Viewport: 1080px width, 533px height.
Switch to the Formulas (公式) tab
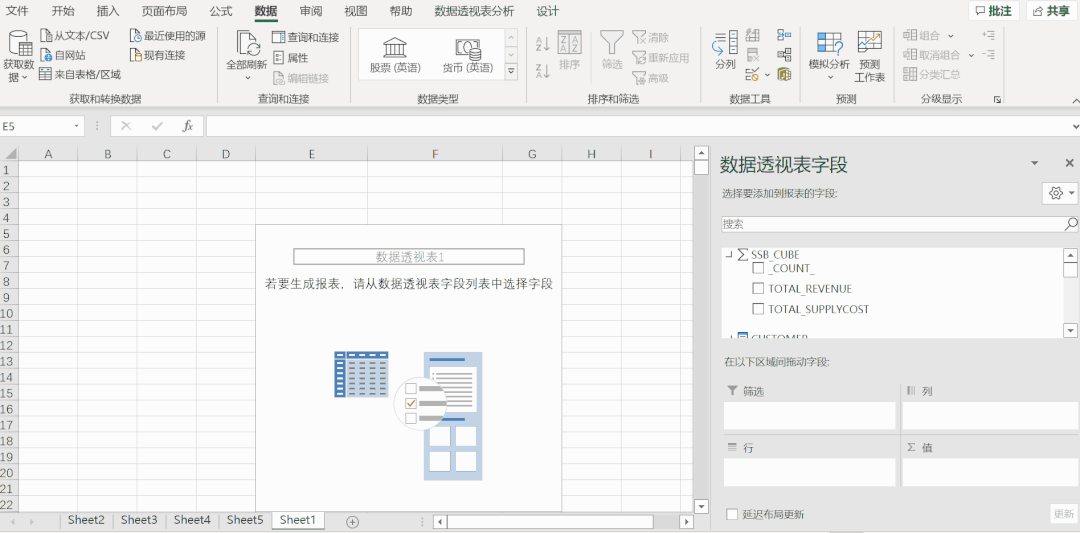pyautogui.click(x=220, y=11)
